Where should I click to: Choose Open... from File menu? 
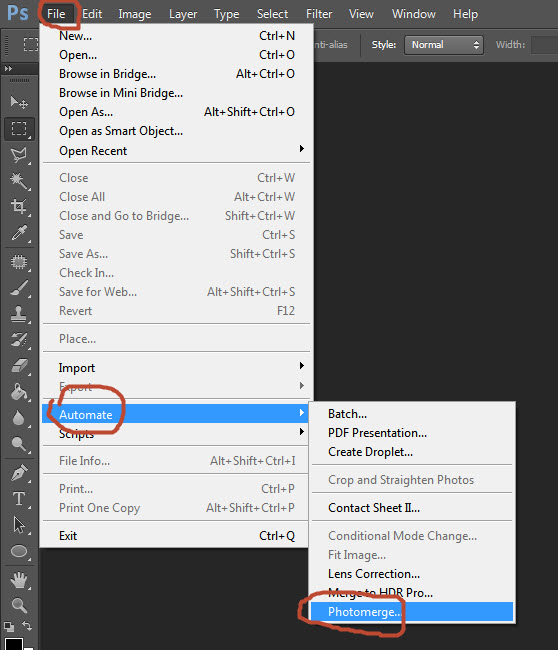coord(176,55)
